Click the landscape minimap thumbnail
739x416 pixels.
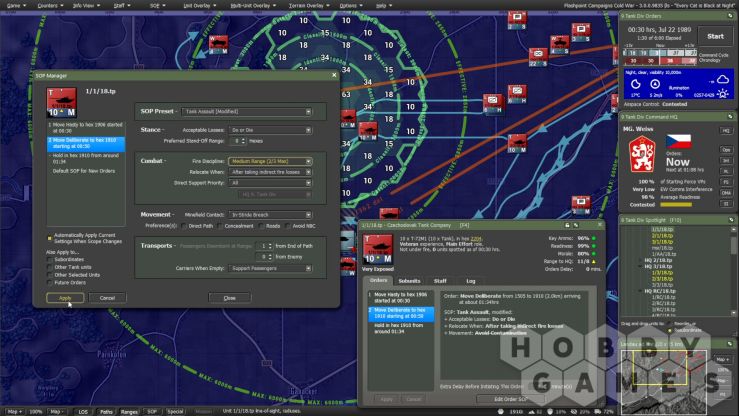[664, 383]
